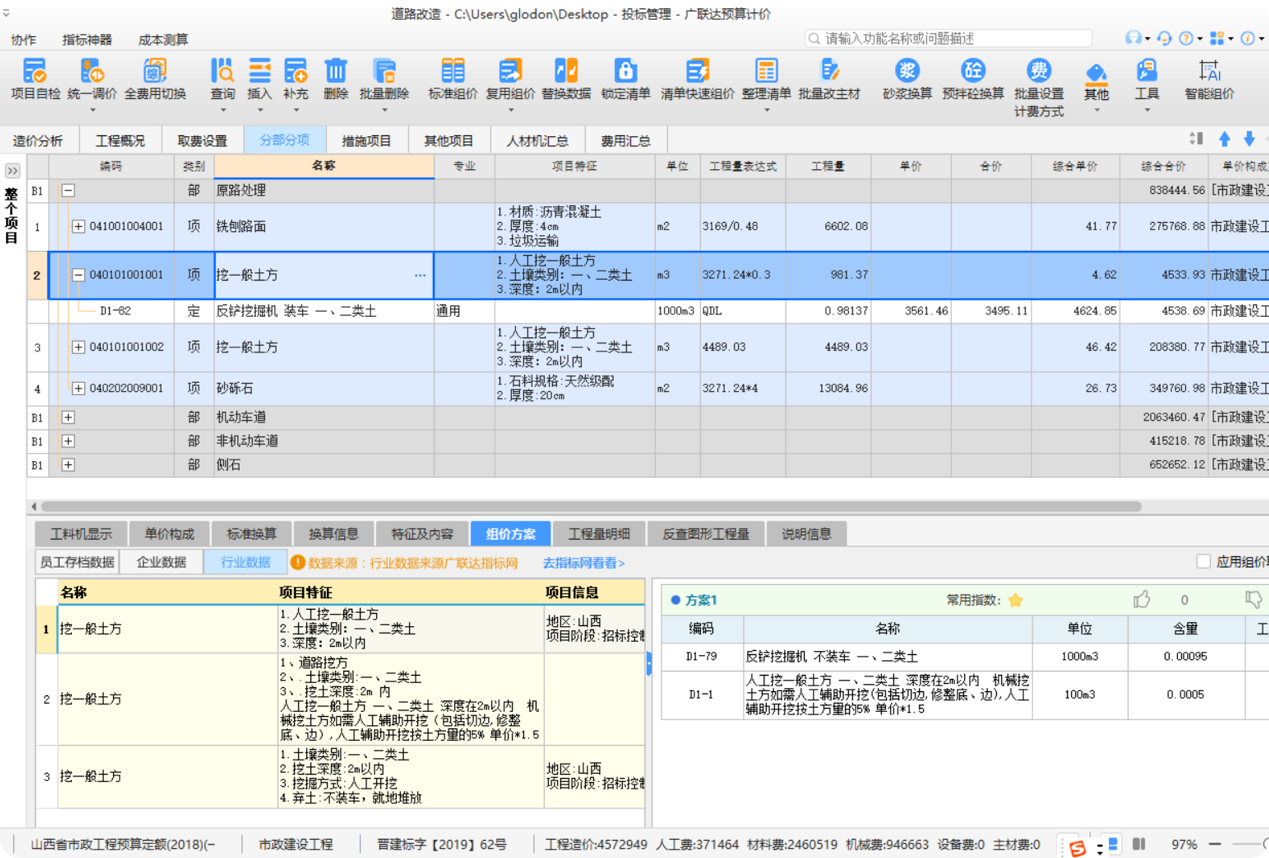The image size is (1269, 858).
Task: Expand the 机动车道 section
Action: point(68,417)
